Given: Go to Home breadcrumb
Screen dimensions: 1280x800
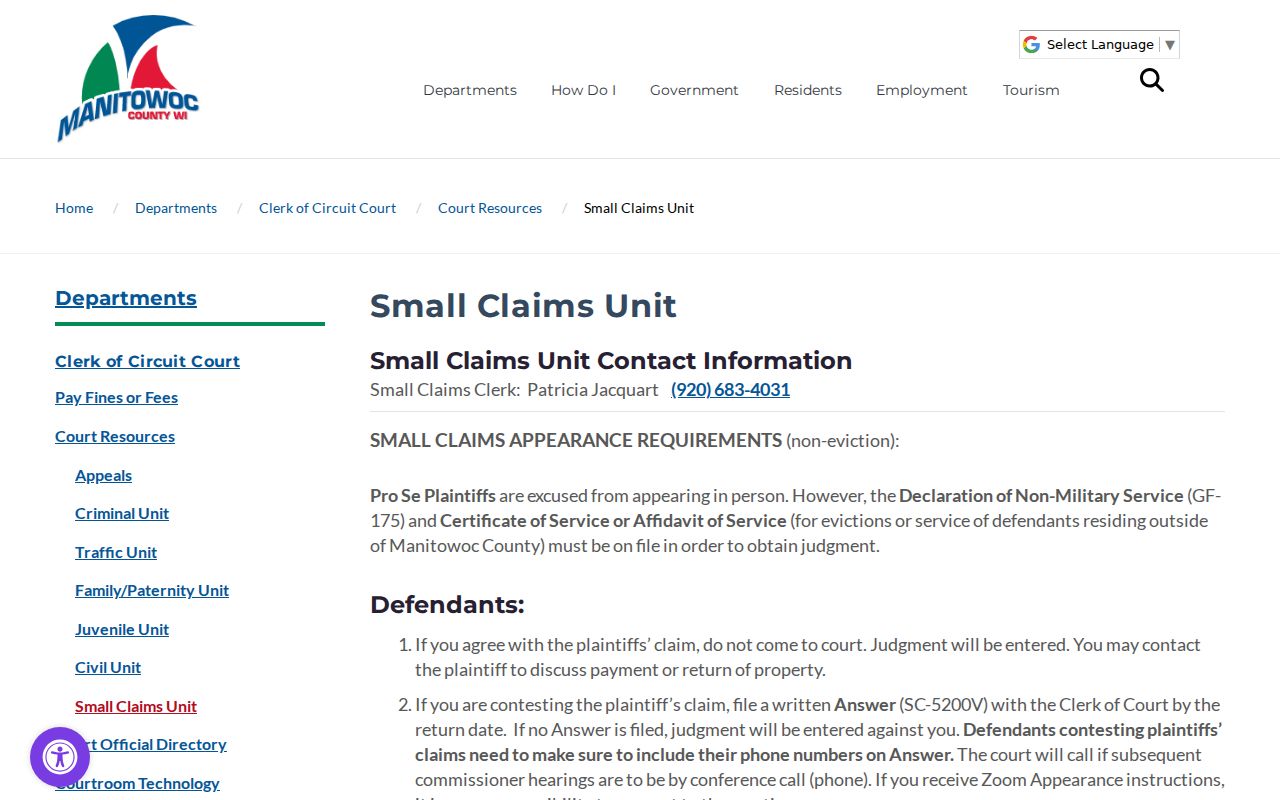Looking at the screenshot, I should click(74, 208).
